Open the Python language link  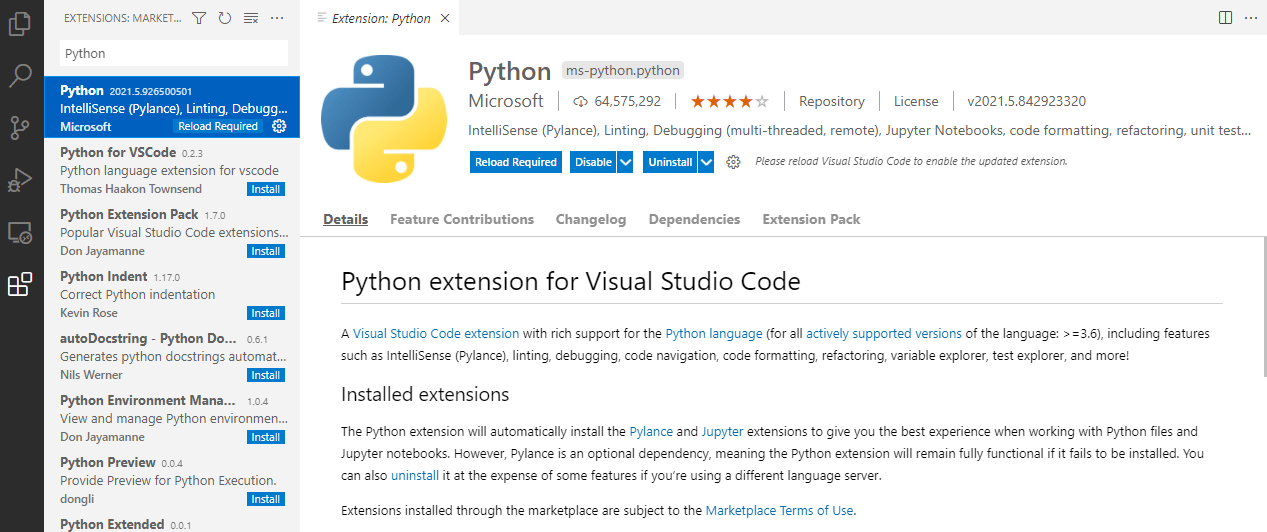[x=714, y=333]
